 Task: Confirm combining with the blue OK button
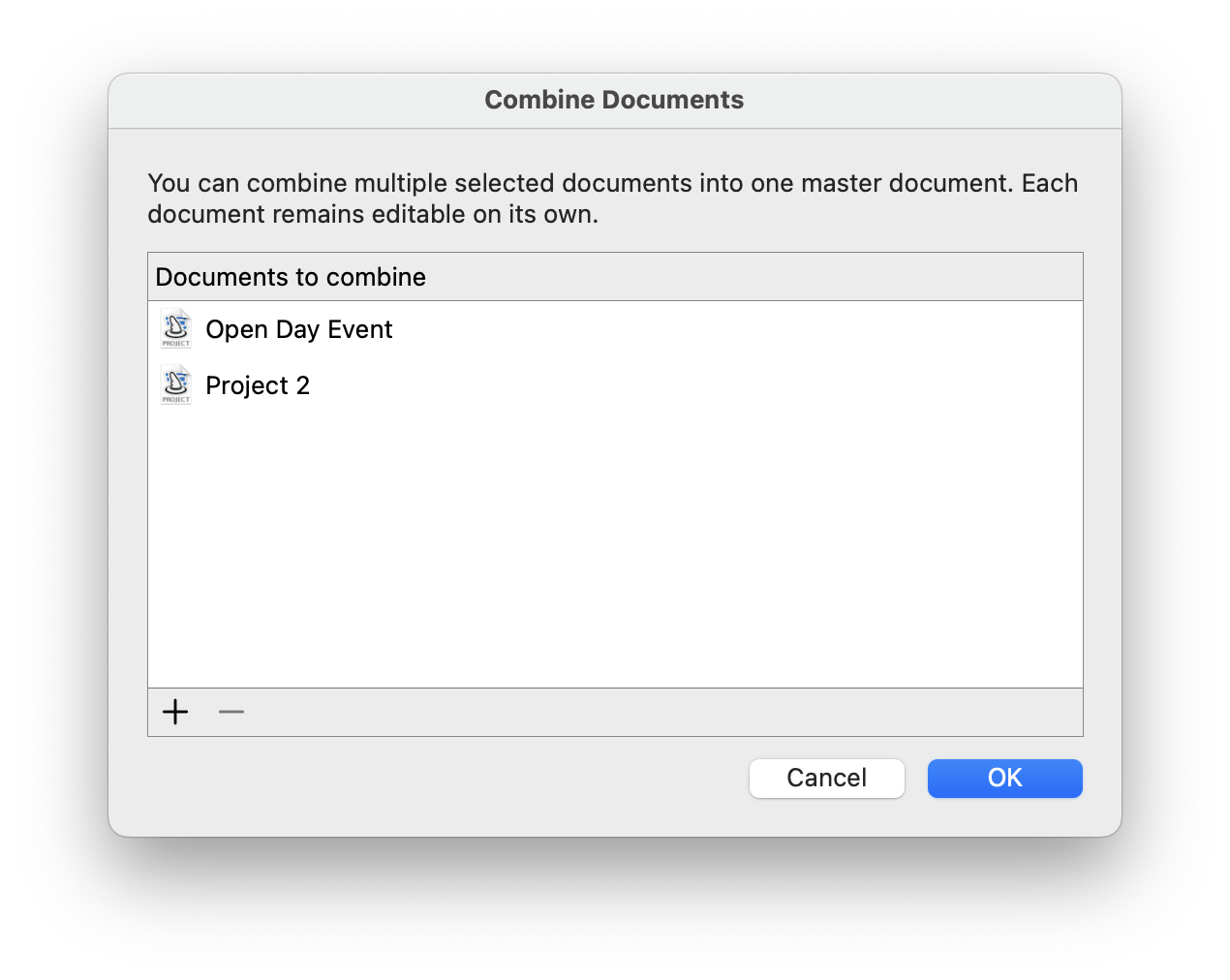click(x=1004, y=778)
